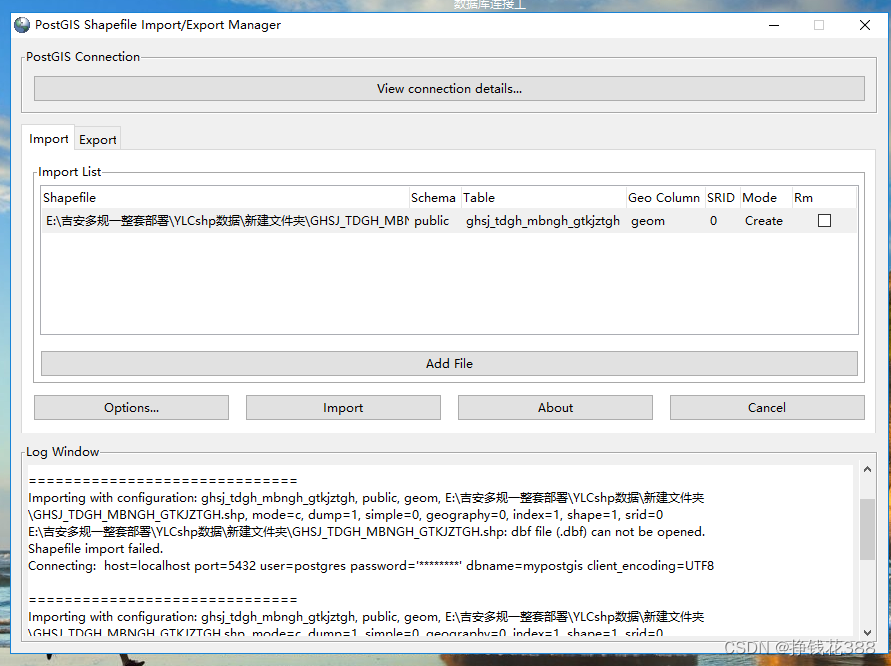Click the PostGIS globe icon in title bar

(22, 25)
